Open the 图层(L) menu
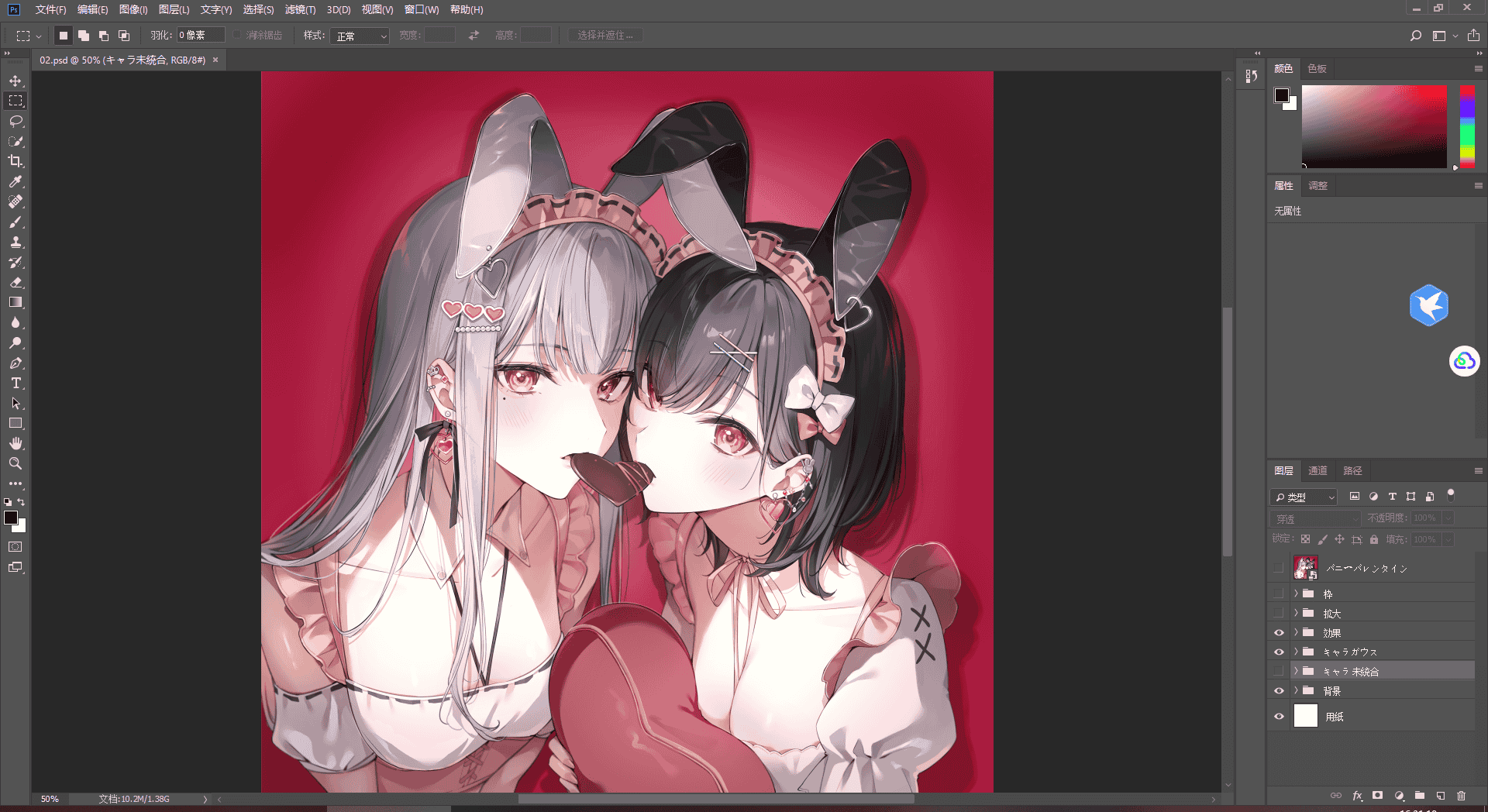 coord(174,9)
